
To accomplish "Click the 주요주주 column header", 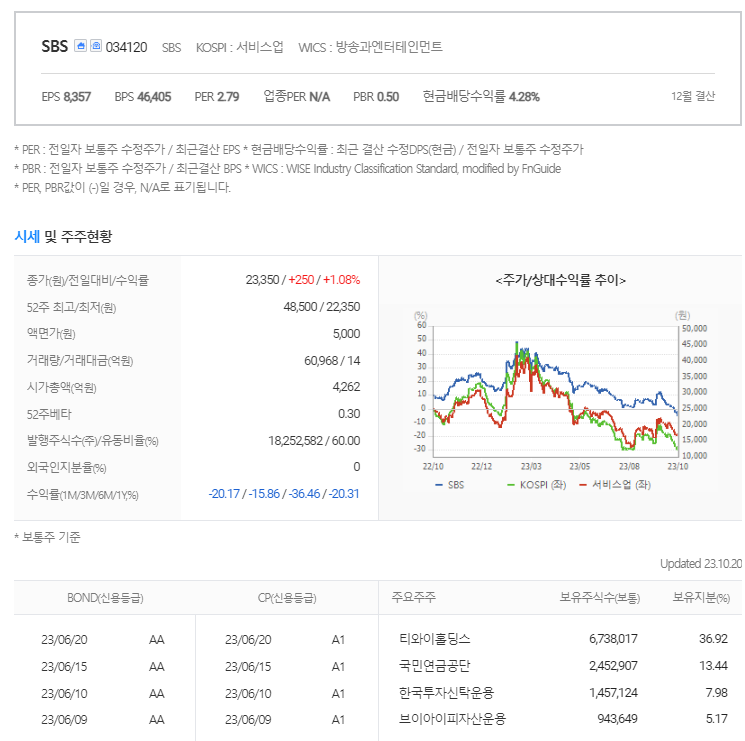I will [413, 597].
